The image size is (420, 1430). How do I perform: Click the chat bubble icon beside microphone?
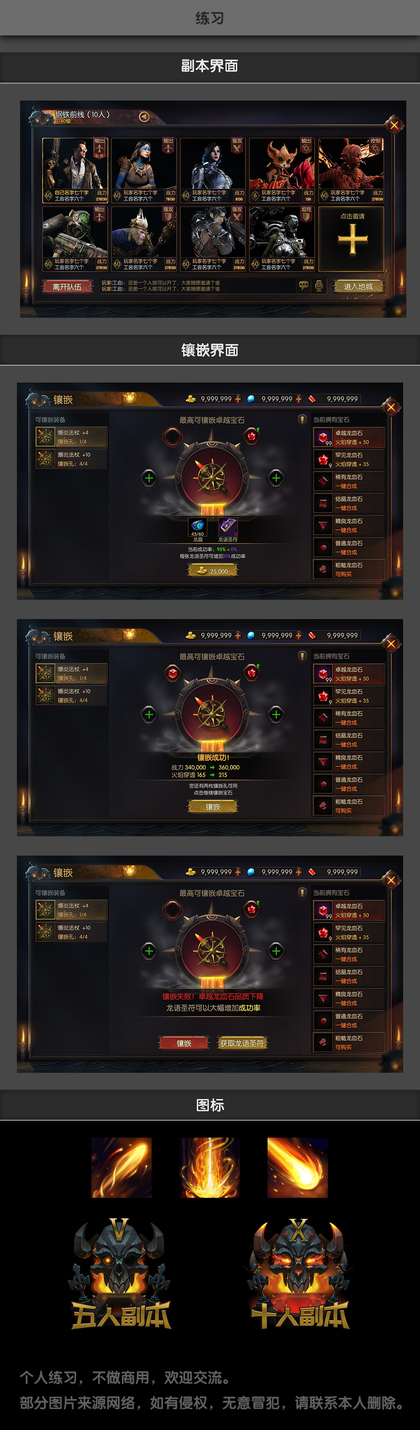tap(304, 285)
